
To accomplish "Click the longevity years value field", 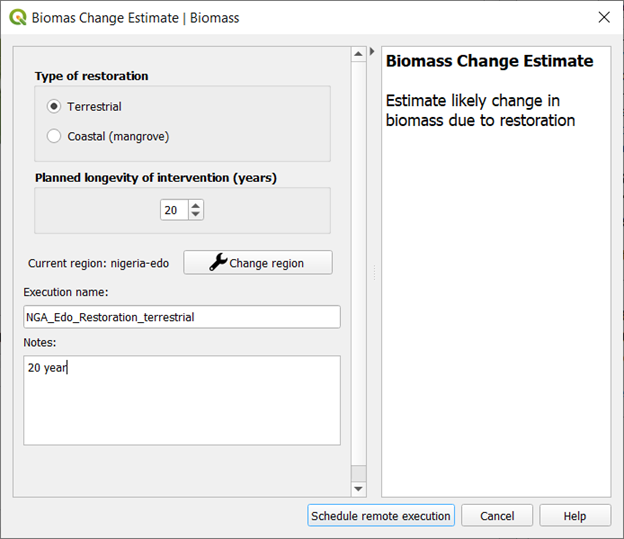I will click(x=174, y=210).
